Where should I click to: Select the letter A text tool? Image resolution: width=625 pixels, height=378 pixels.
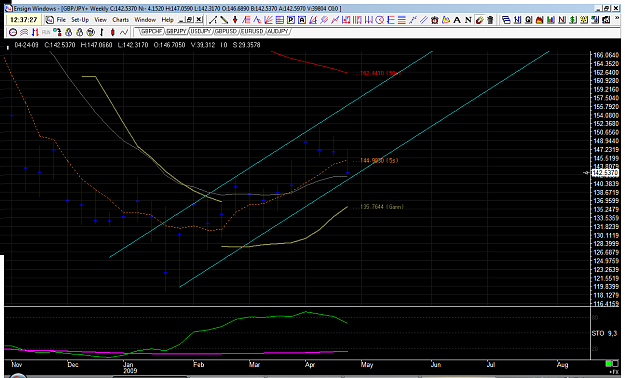pos(457,20)
